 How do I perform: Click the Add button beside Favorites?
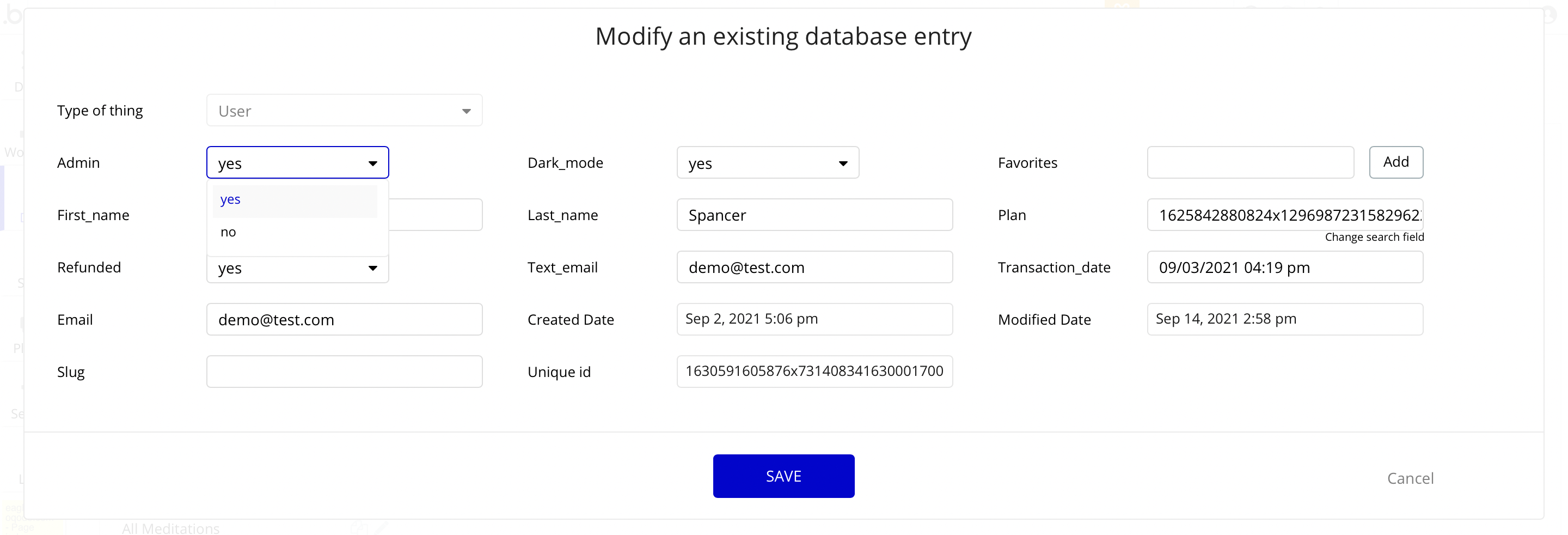(x=1395, y=162)
